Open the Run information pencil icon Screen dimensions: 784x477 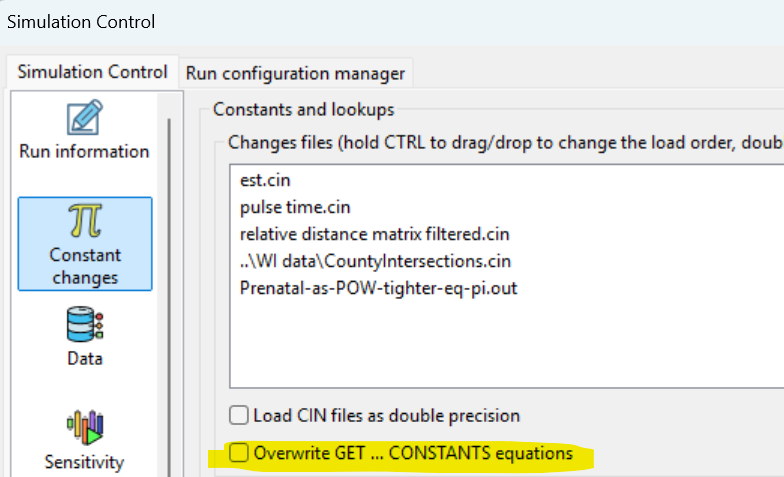(x=84, y=117)
